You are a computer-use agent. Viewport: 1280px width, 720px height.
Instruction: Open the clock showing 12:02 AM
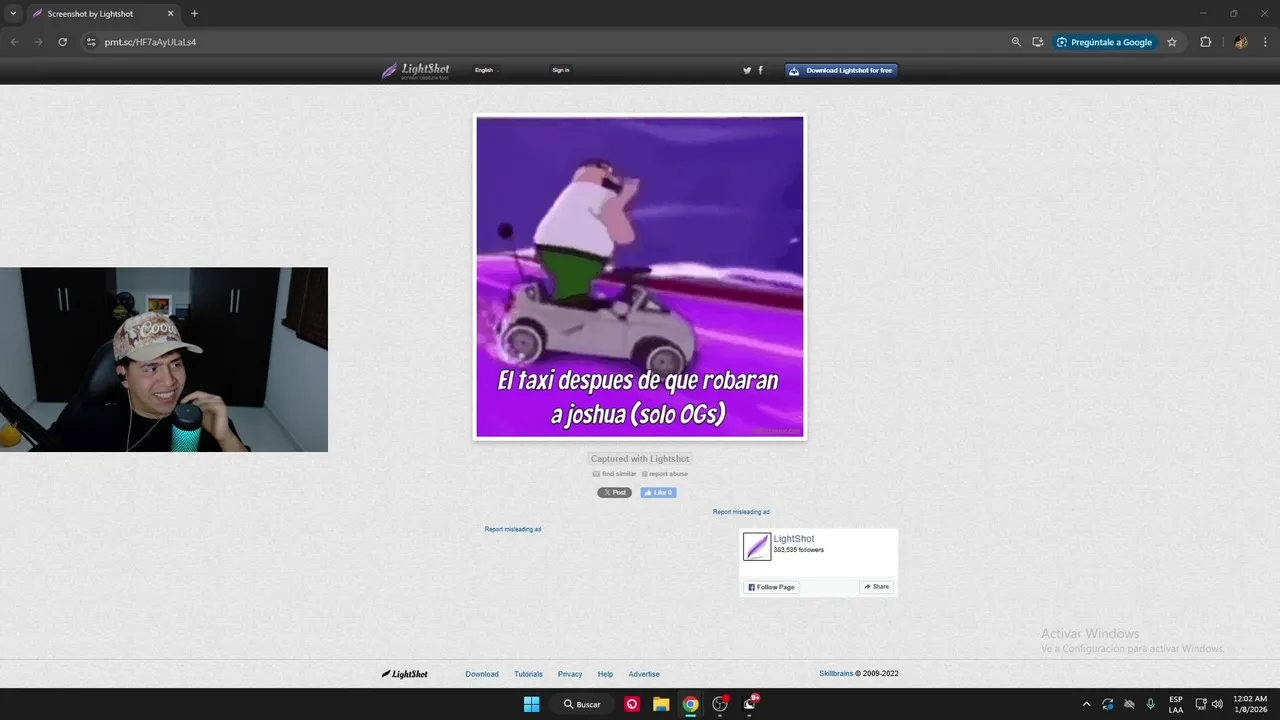pos(1250,704)
